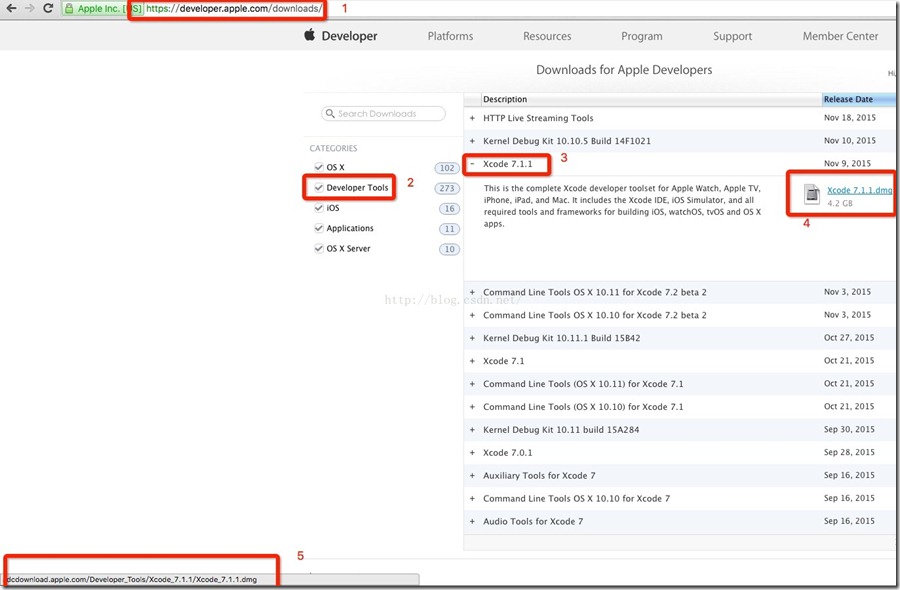The height and width of the screenshot is (590, 900).
Task: Click the Sep 30, 2015 release date
Action: 849,429
